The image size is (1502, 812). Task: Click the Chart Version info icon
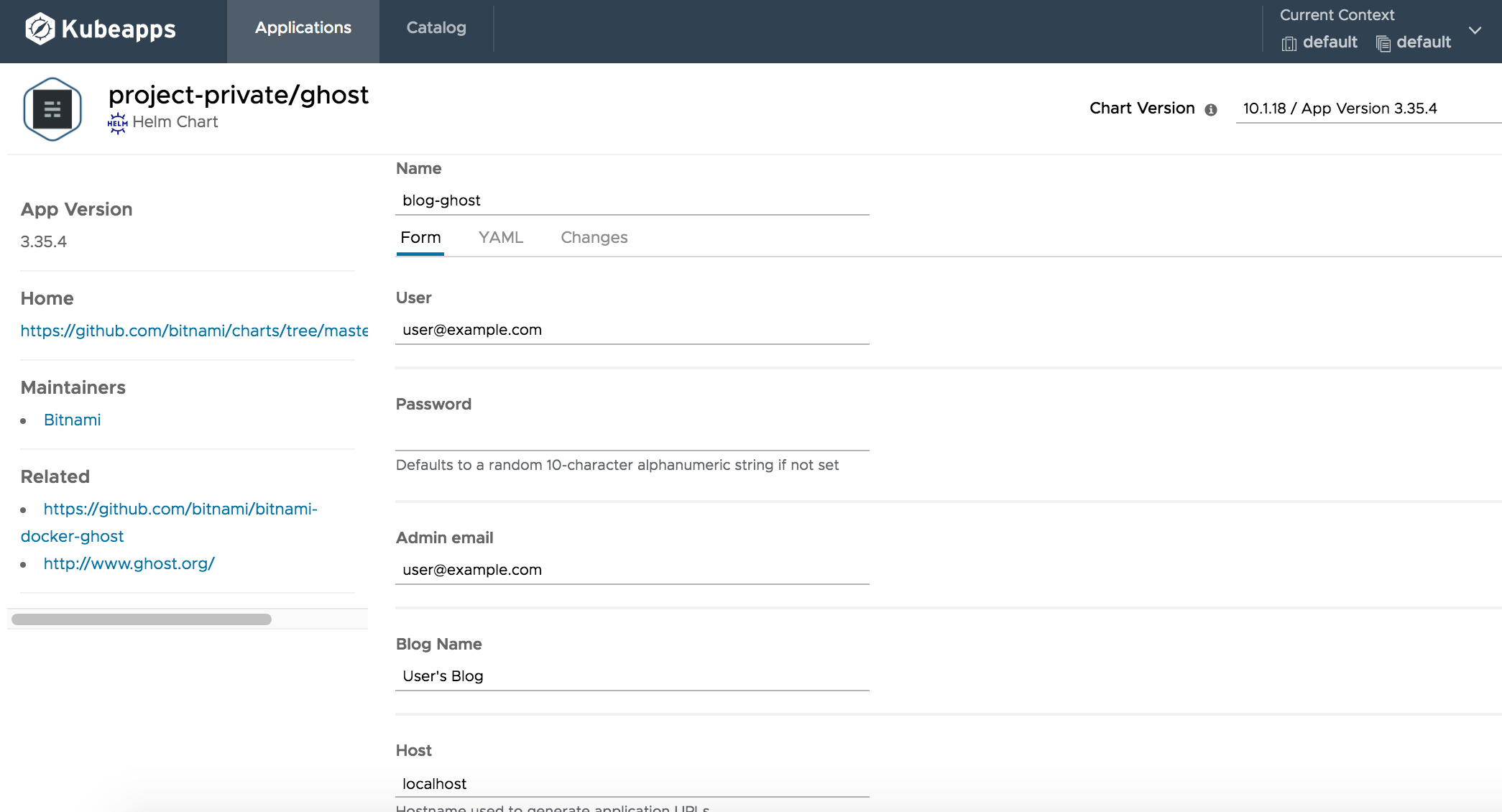[1211, 110]
